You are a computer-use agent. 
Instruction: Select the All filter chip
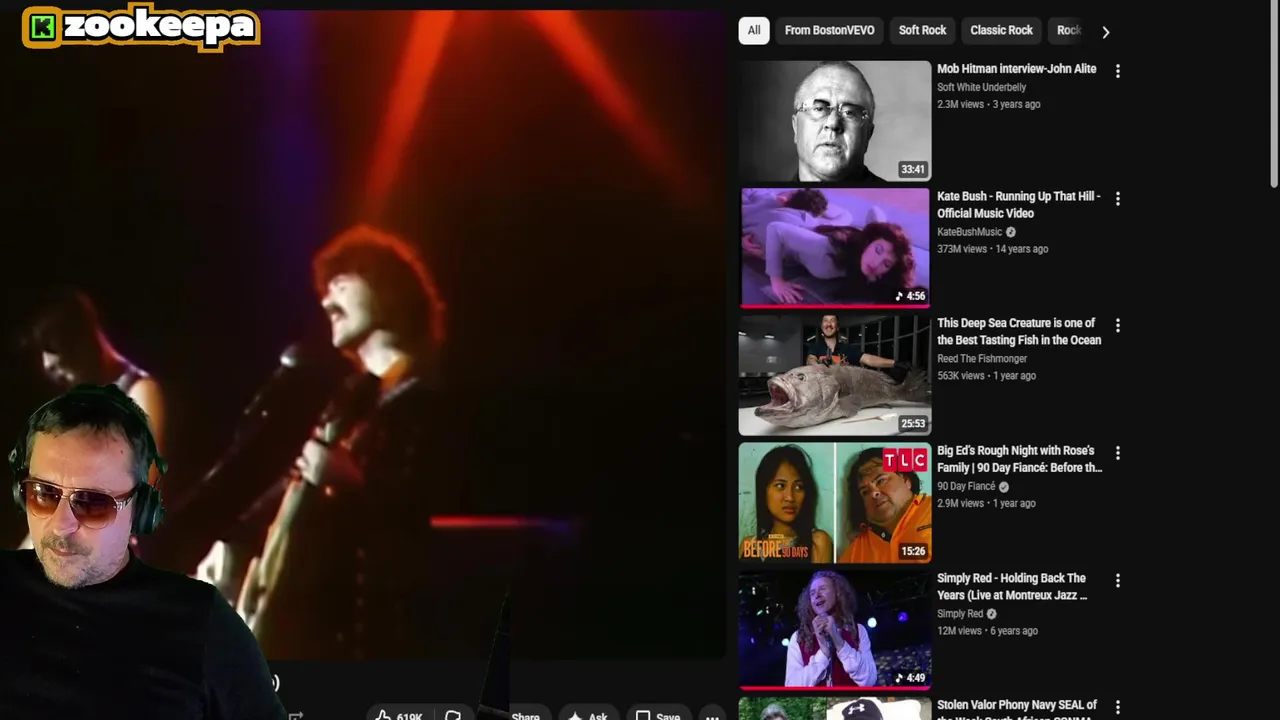754,30
